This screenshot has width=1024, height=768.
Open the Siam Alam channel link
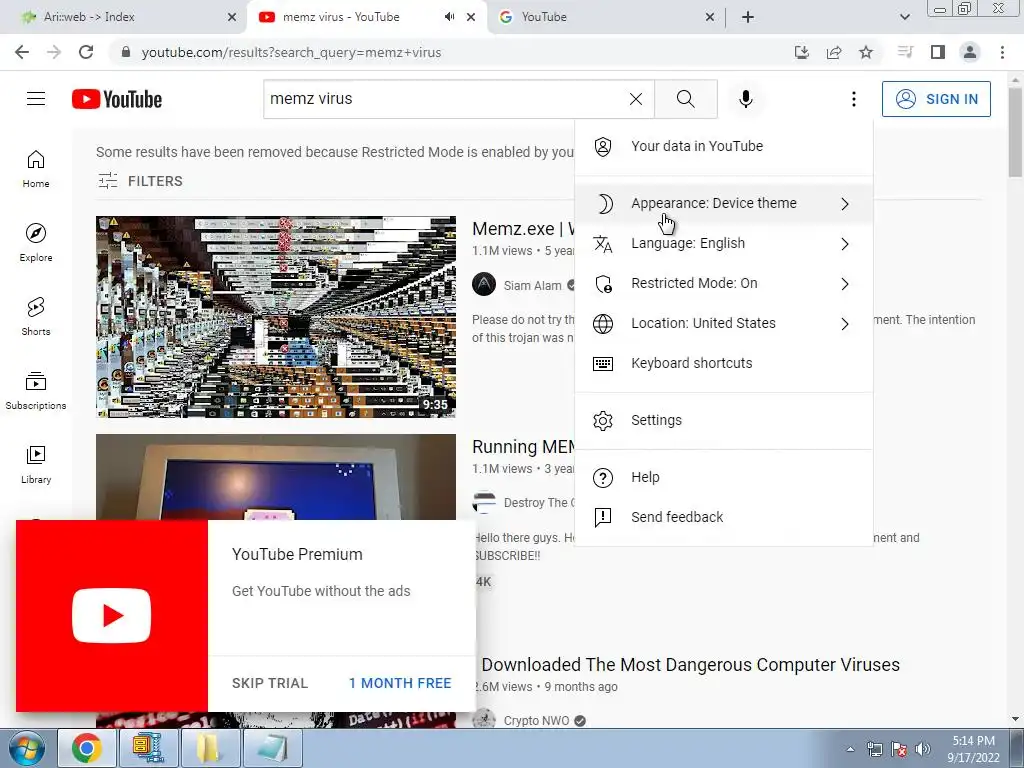coord(532,285)
